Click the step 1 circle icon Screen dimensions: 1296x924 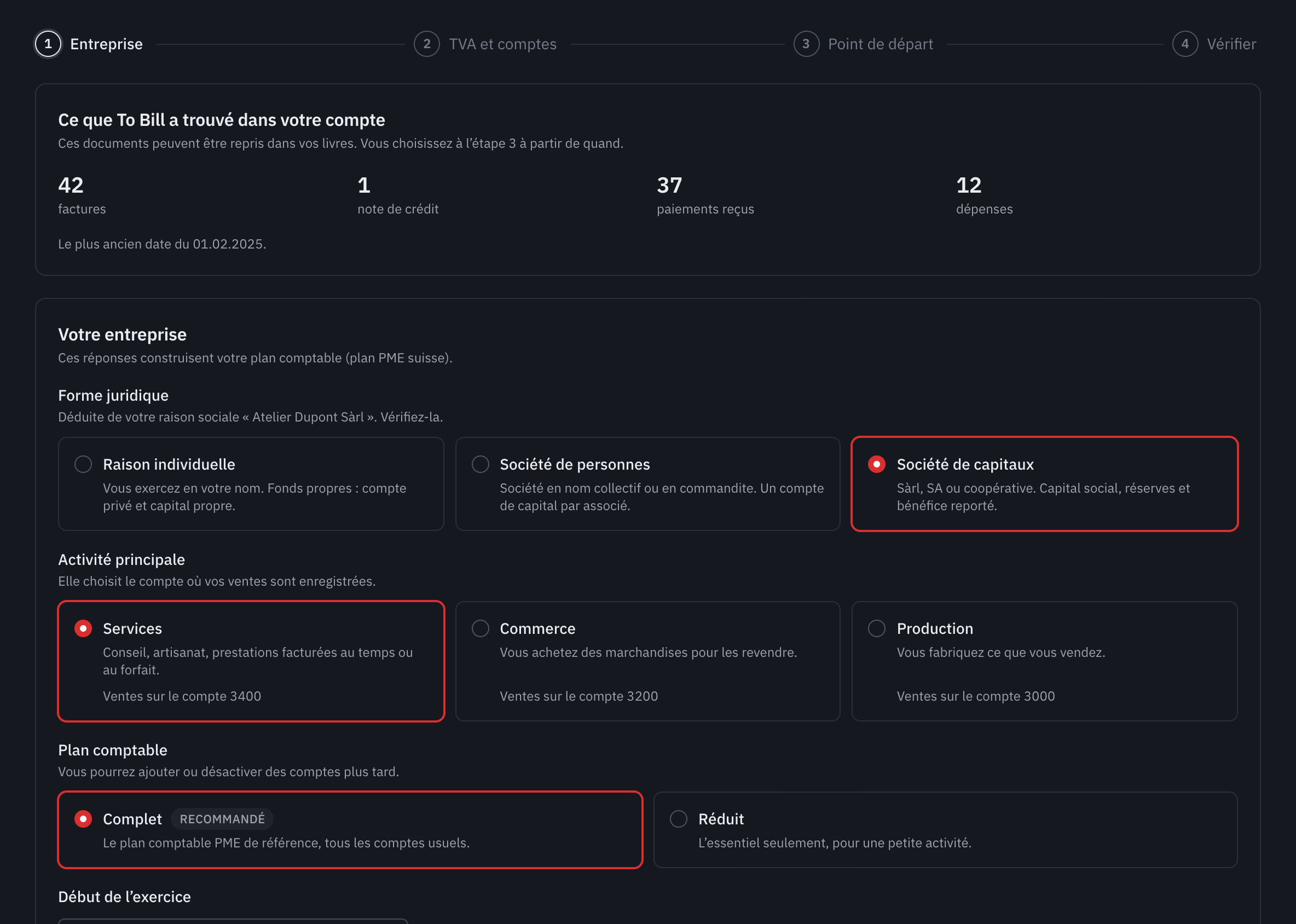pyautogui.click(x=48, y=44)
